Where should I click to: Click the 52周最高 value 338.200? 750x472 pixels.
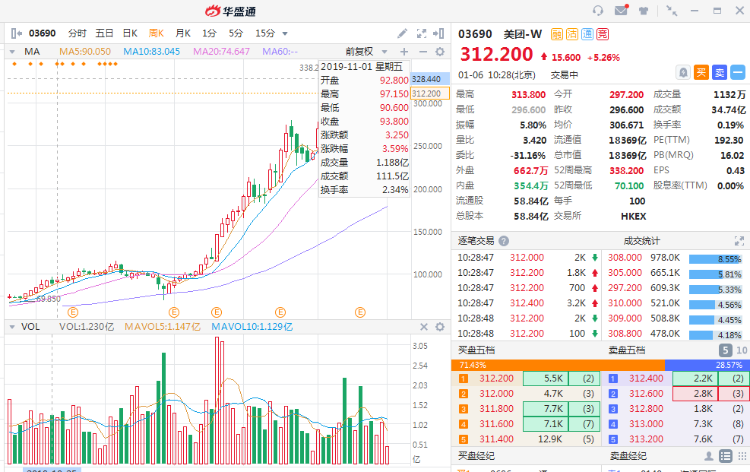coord(626,170)
